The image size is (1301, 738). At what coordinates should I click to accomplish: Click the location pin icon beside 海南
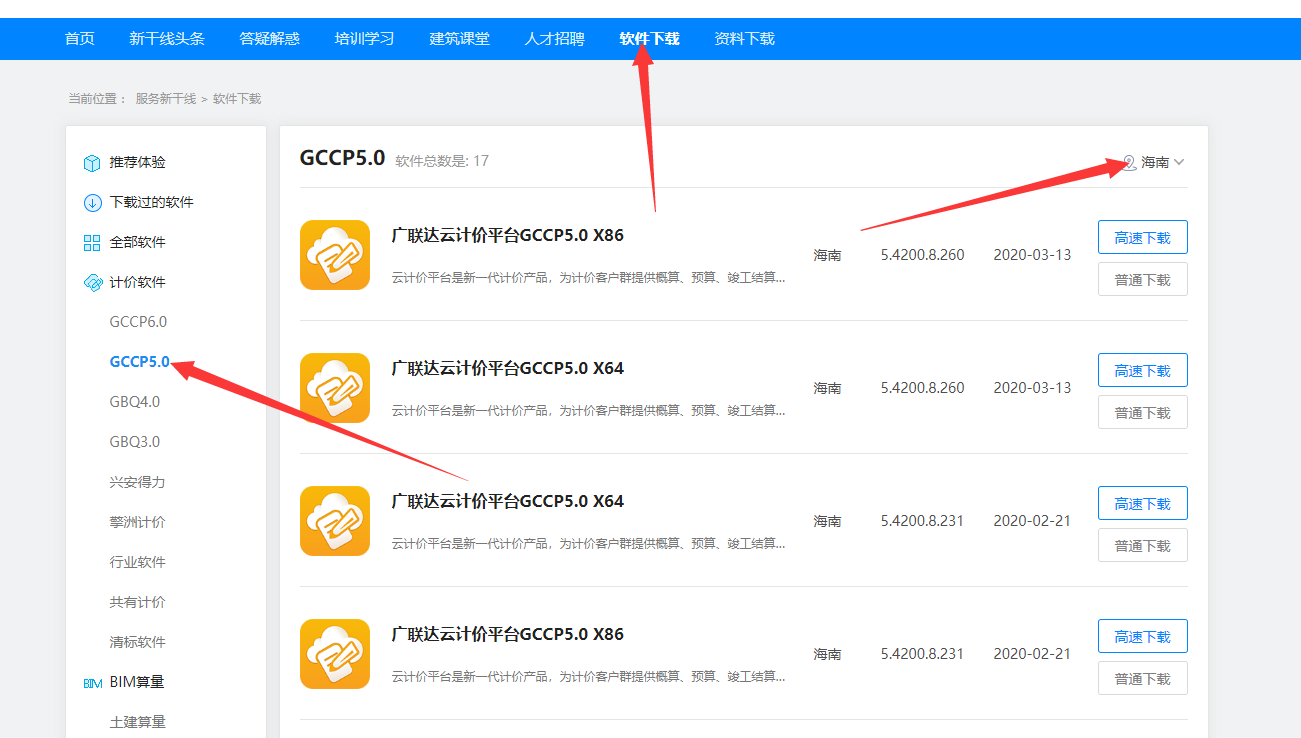point(1129,162)
